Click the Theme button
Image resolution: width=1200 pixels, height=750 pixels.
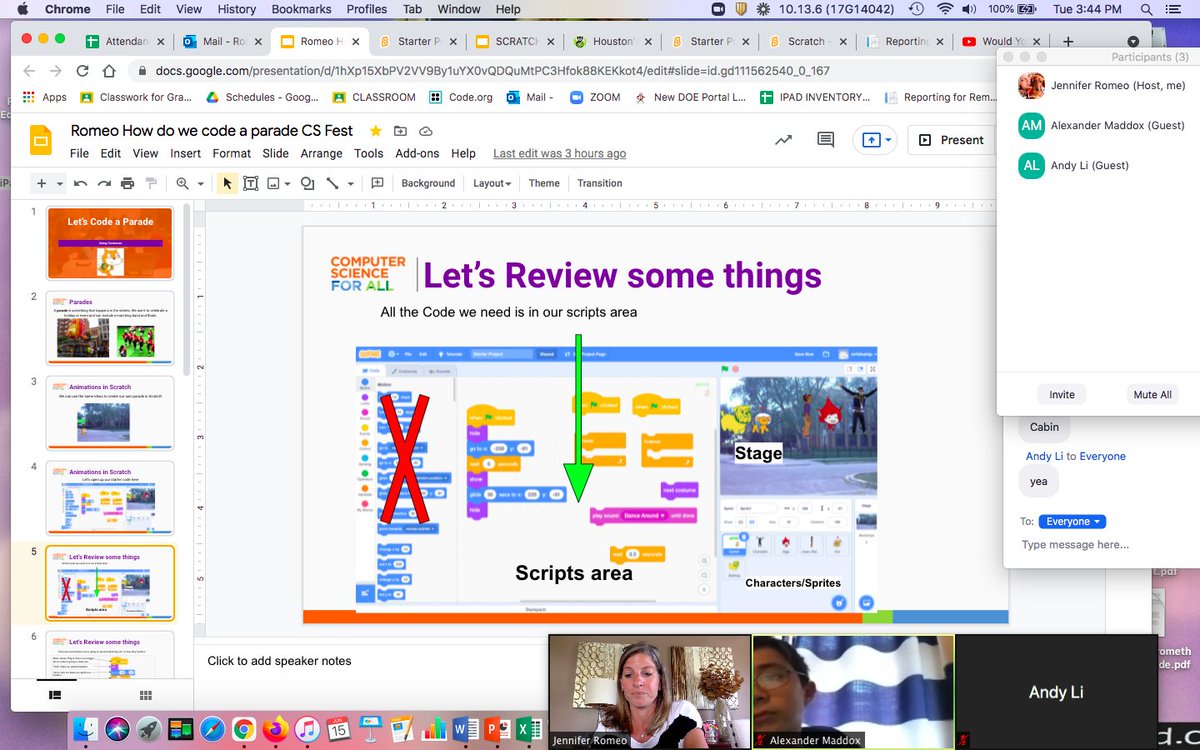pos(544,184)
